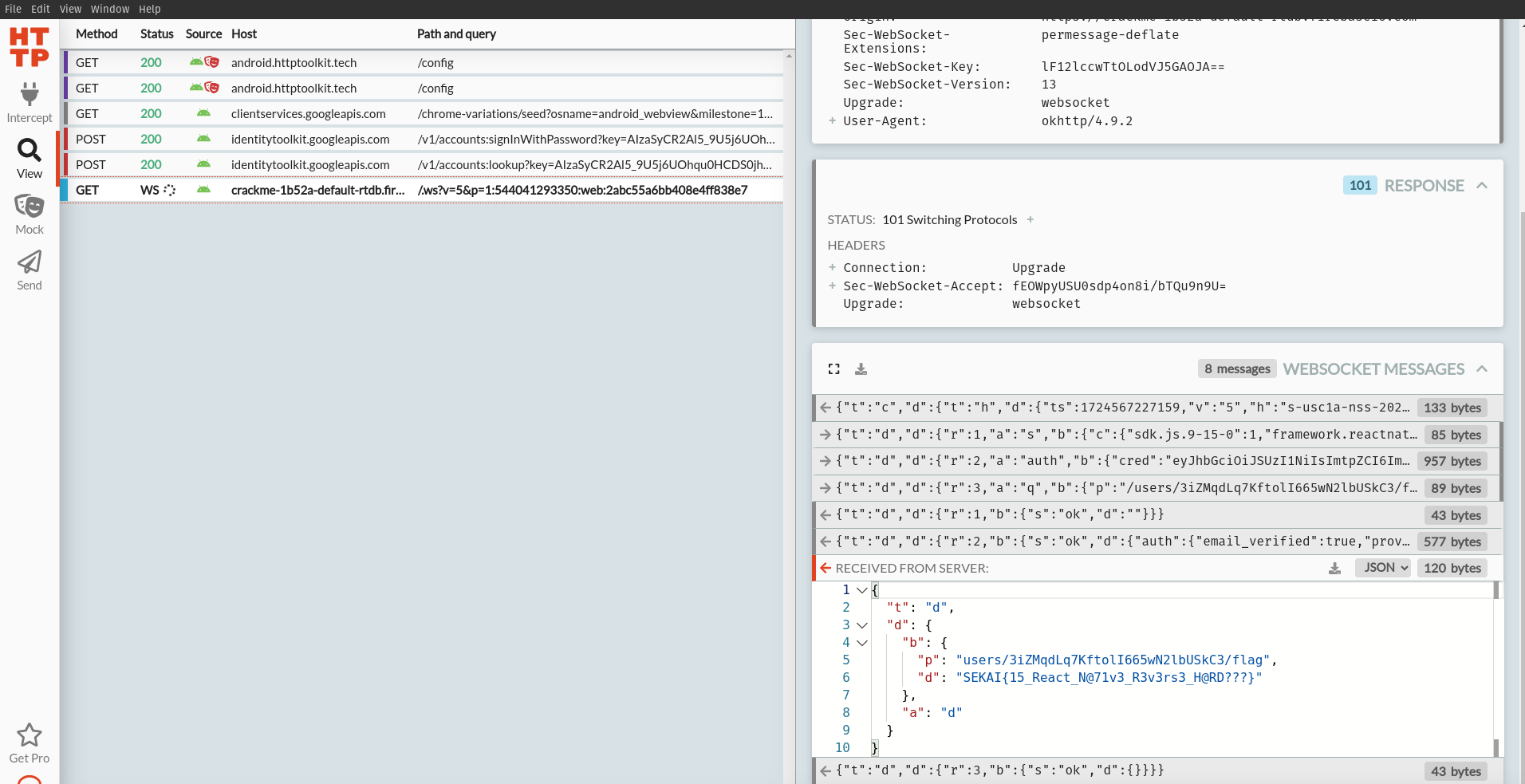The width and height of the screenshot is (1525, 784).
Task: Click the HTTP Toolkit logo
Action: click(x=30, y=46)
